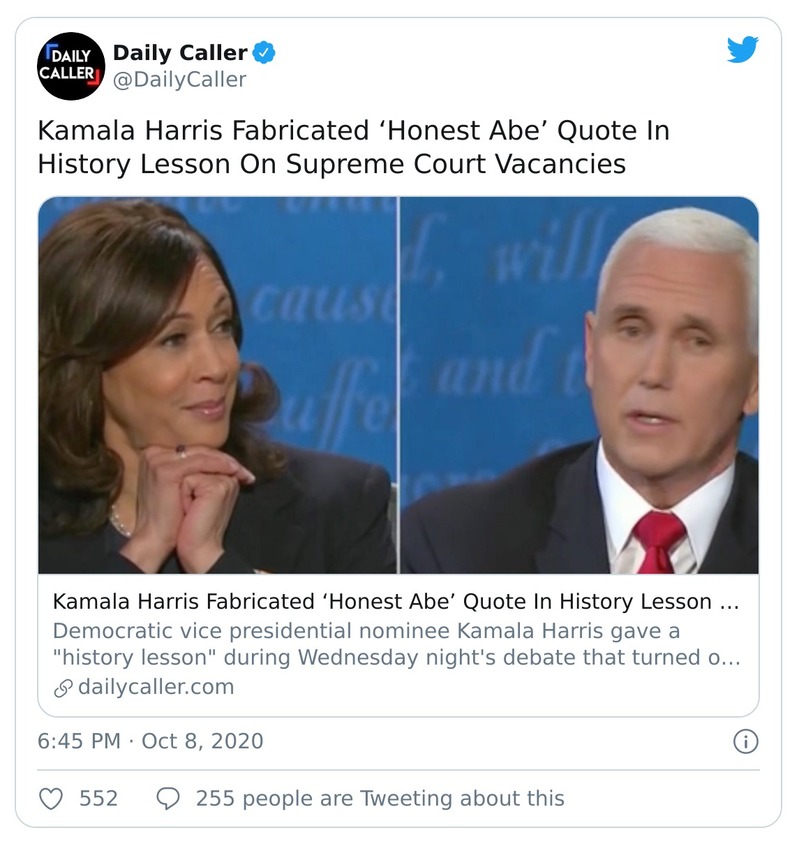The height and width of the screenshot is (844, 799).
Task: Click the Daily Caller profile avatar
Action: point(70,66)
